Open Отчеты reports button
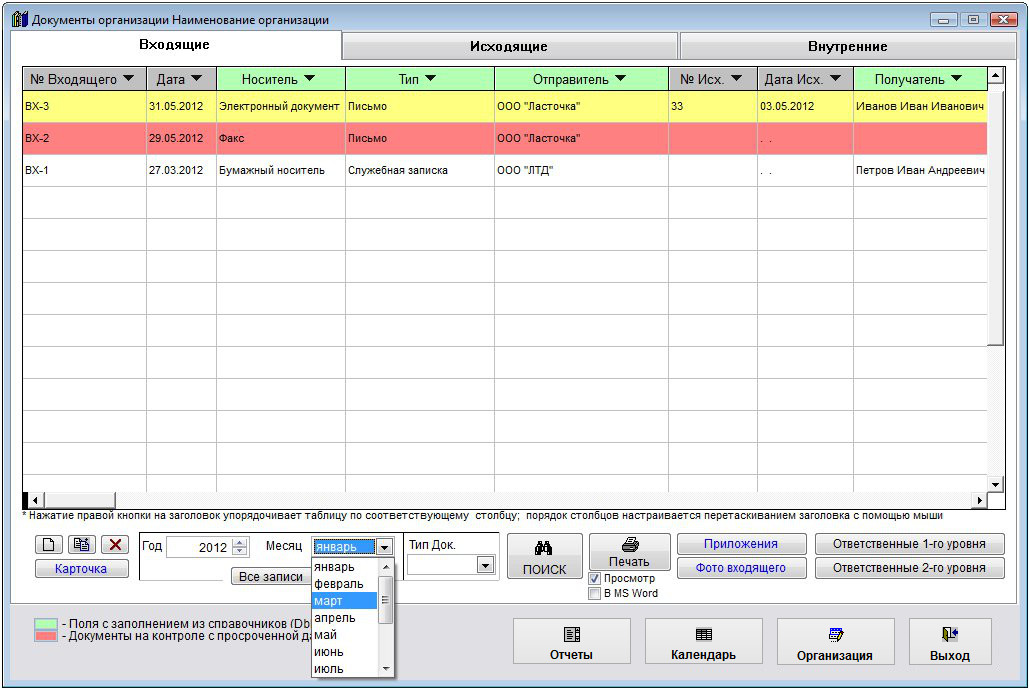Viewport: 1029px width, 690px height. click(x=572, y=641)
